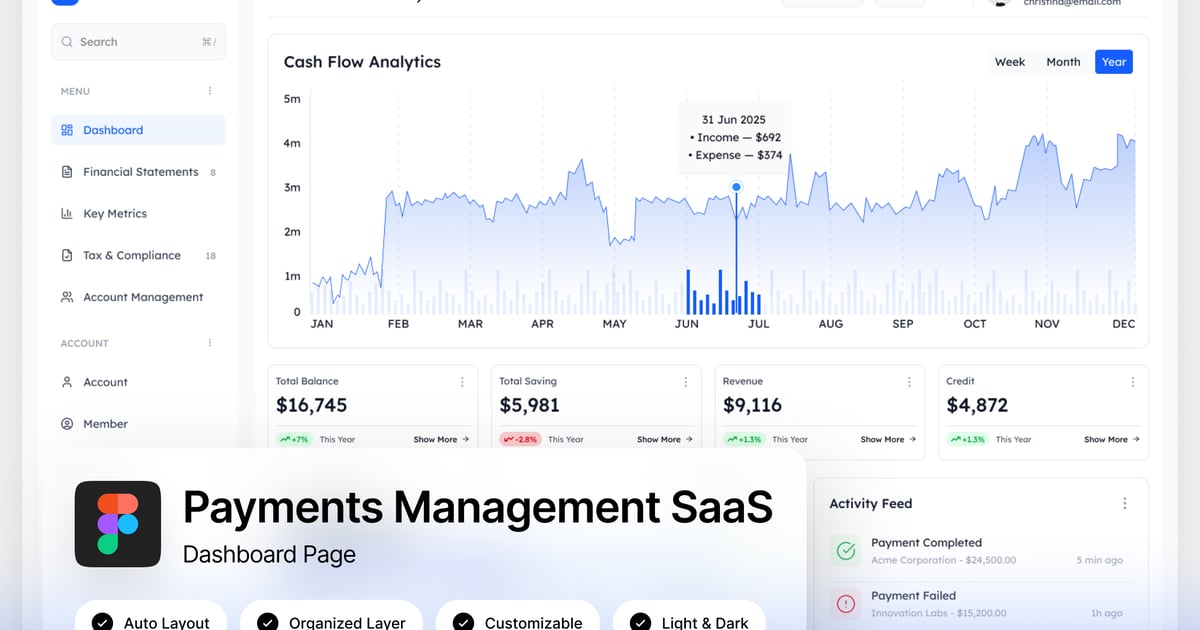Check the Organized Layer checkmark

[x=266, y=621]
